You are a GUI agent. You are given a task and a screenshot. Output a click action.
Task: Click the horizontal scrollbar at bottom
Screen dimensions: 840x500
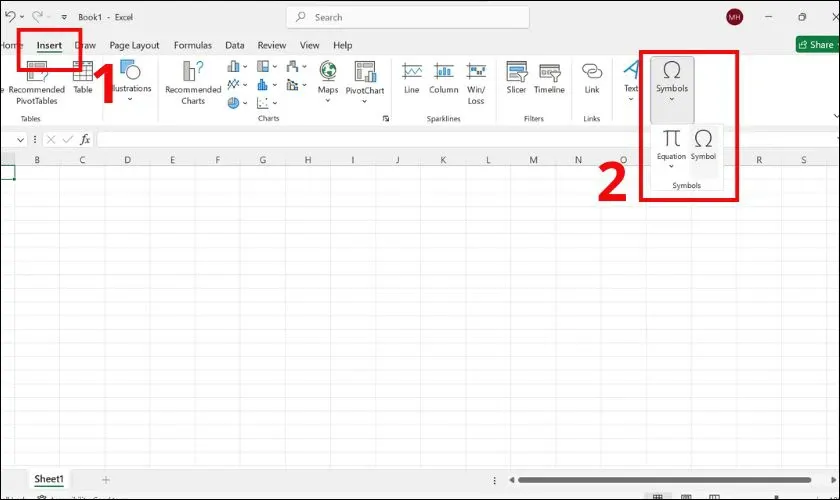point(650,480)
